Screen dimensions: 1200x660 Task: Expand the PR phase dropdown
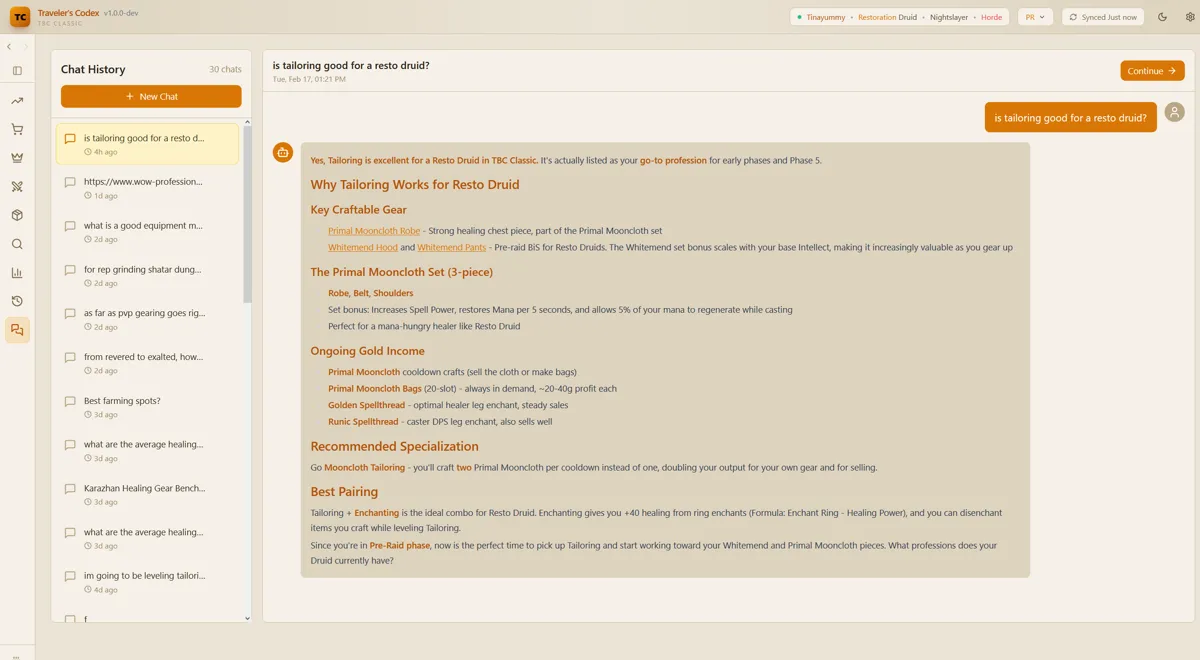pyautogui.click(x=1034, y=17)
